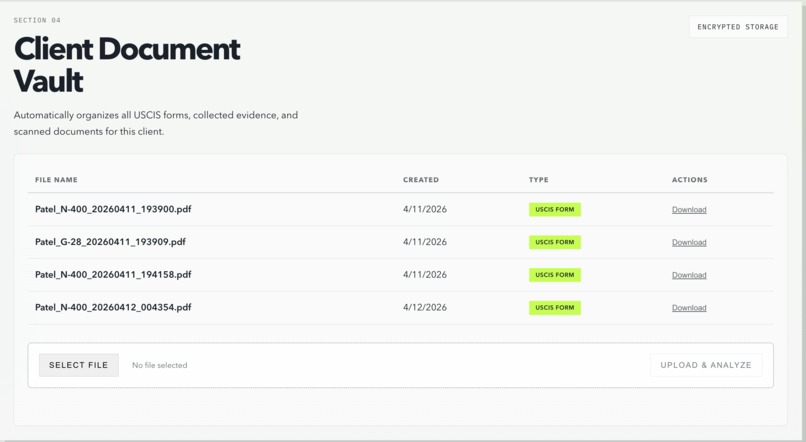Click USCIS FORM tag for Patel_N-400_20260411_194158.pdf

click(555, 275)
